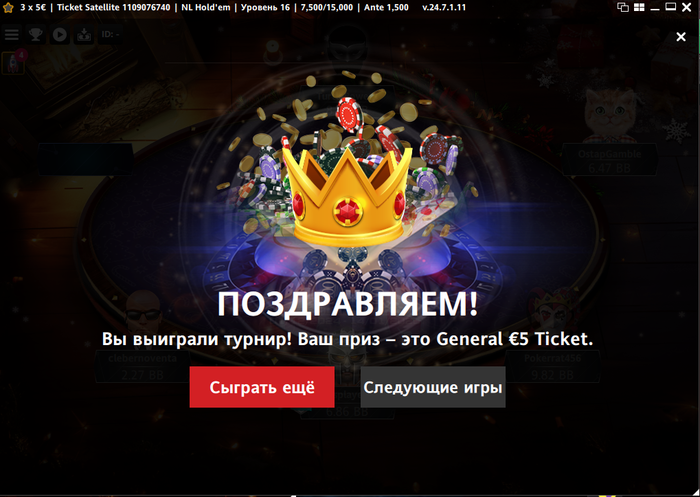
Task: Close the Ticket Satellite table window
Action: pyautogui.click(x=687, y=7)
